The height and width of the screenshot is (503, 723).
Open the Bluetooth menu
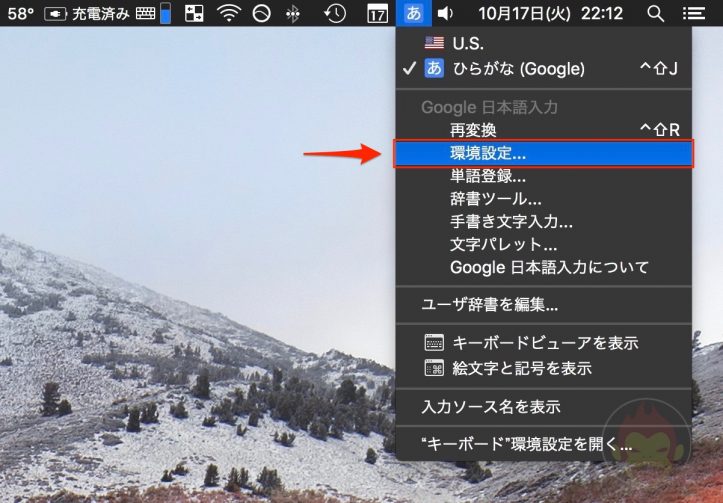(x=292, y=14)
